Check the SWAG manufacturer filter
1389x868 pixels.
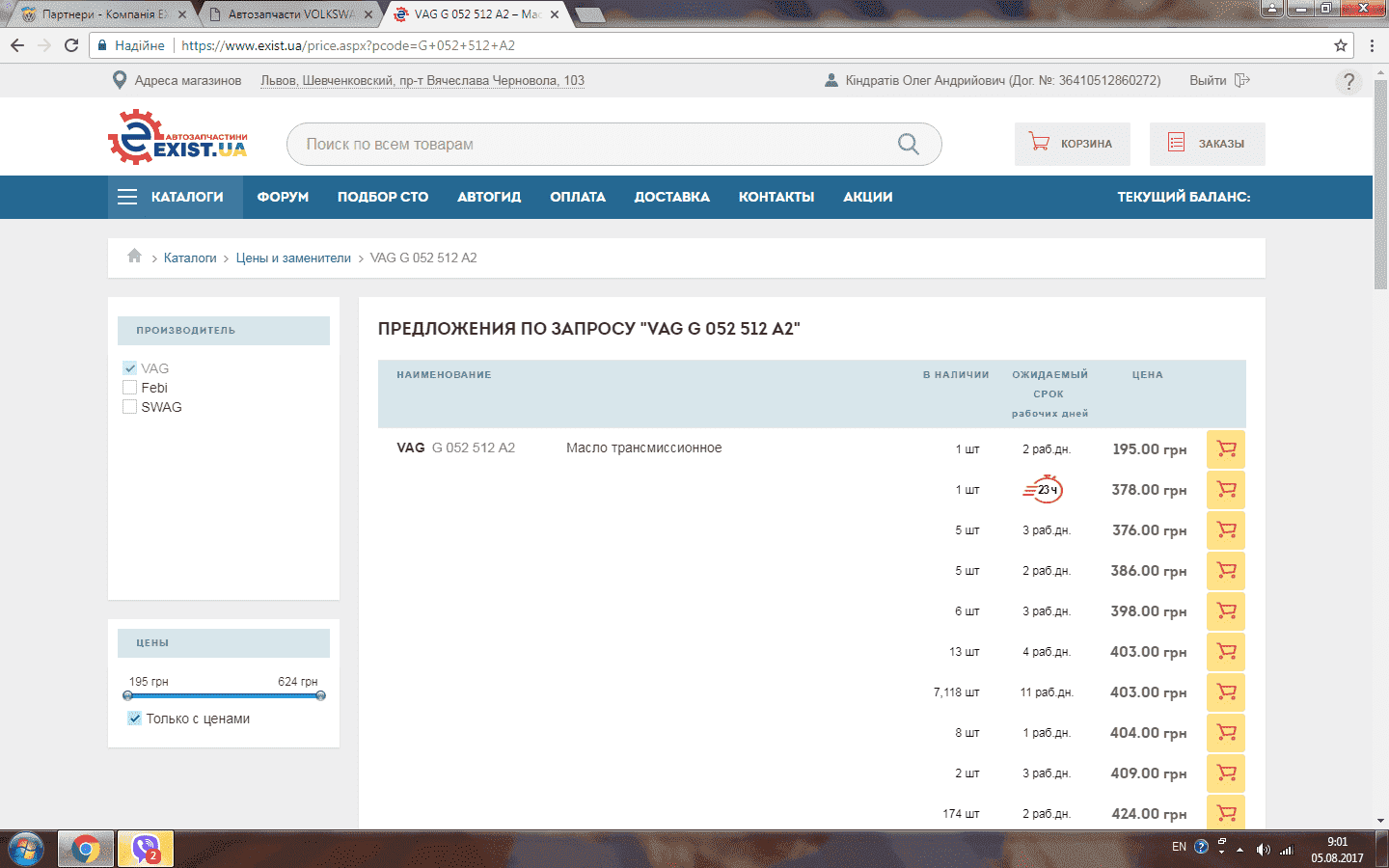[x=130, y=407]
